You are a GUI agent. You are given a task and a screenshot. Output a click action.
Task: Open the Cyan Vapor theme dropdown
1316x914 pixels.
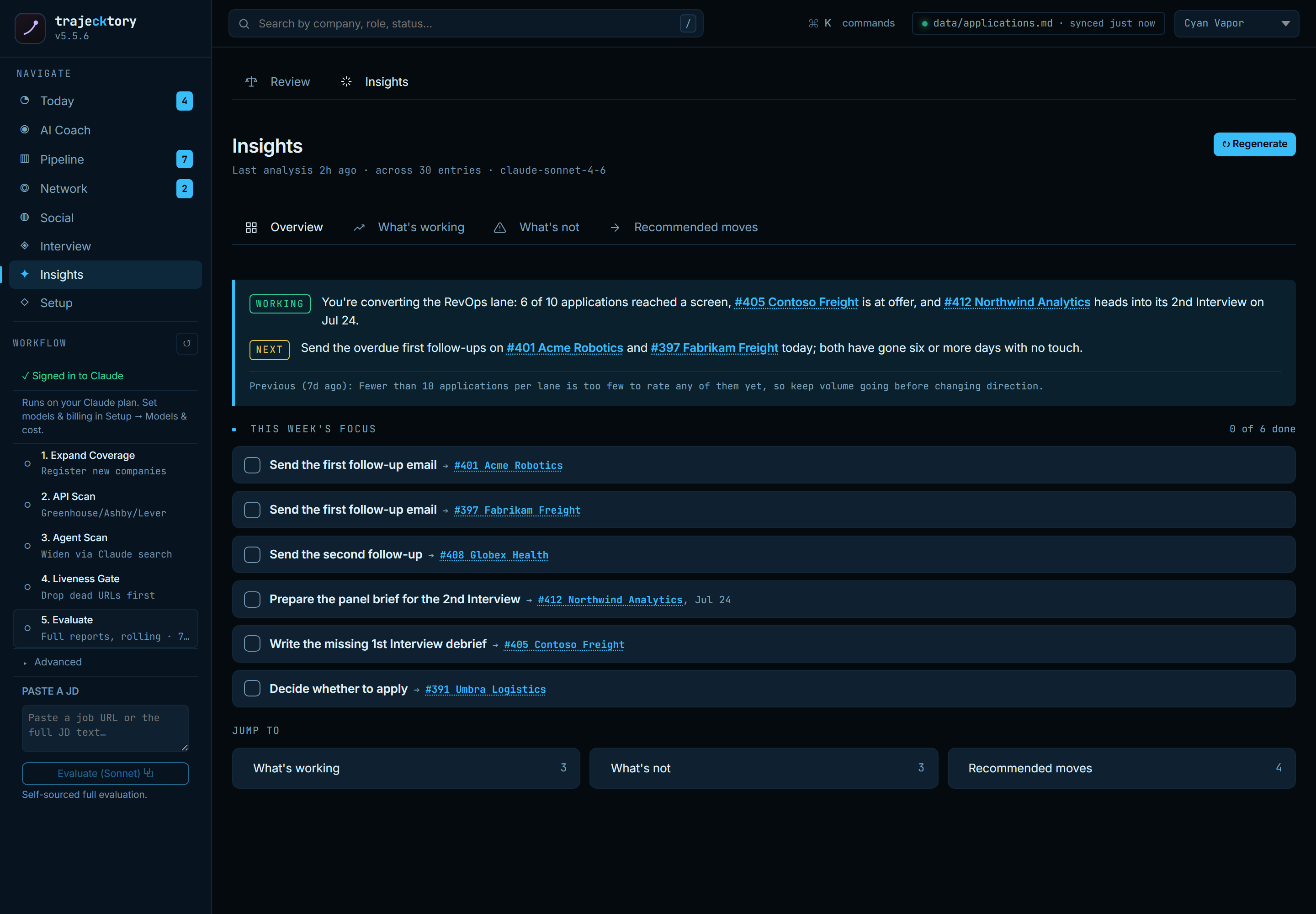[1236, 23]
